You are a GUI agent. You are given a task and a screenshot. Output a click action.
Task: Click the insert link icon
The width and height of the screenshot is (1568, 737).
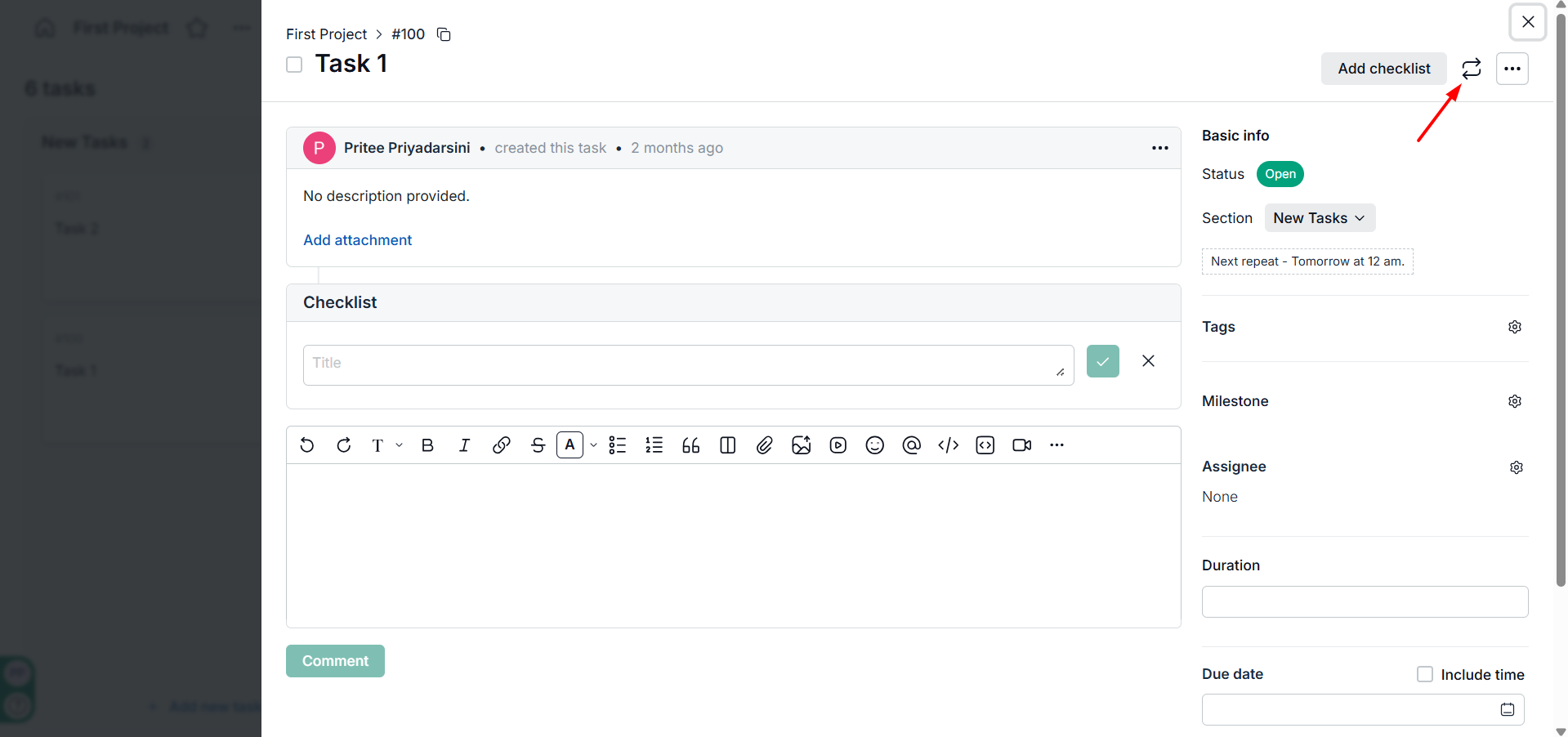[501, 445]
